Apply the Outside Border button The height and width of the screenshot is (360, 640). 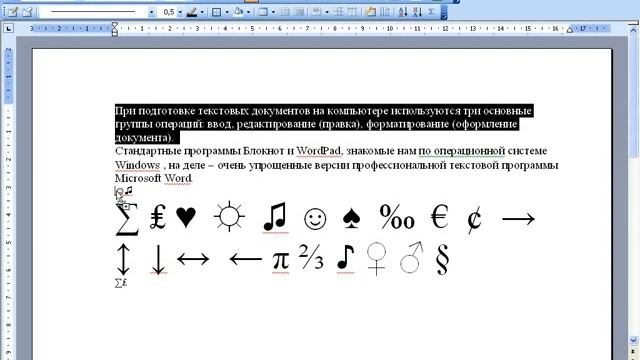(216, 12)
